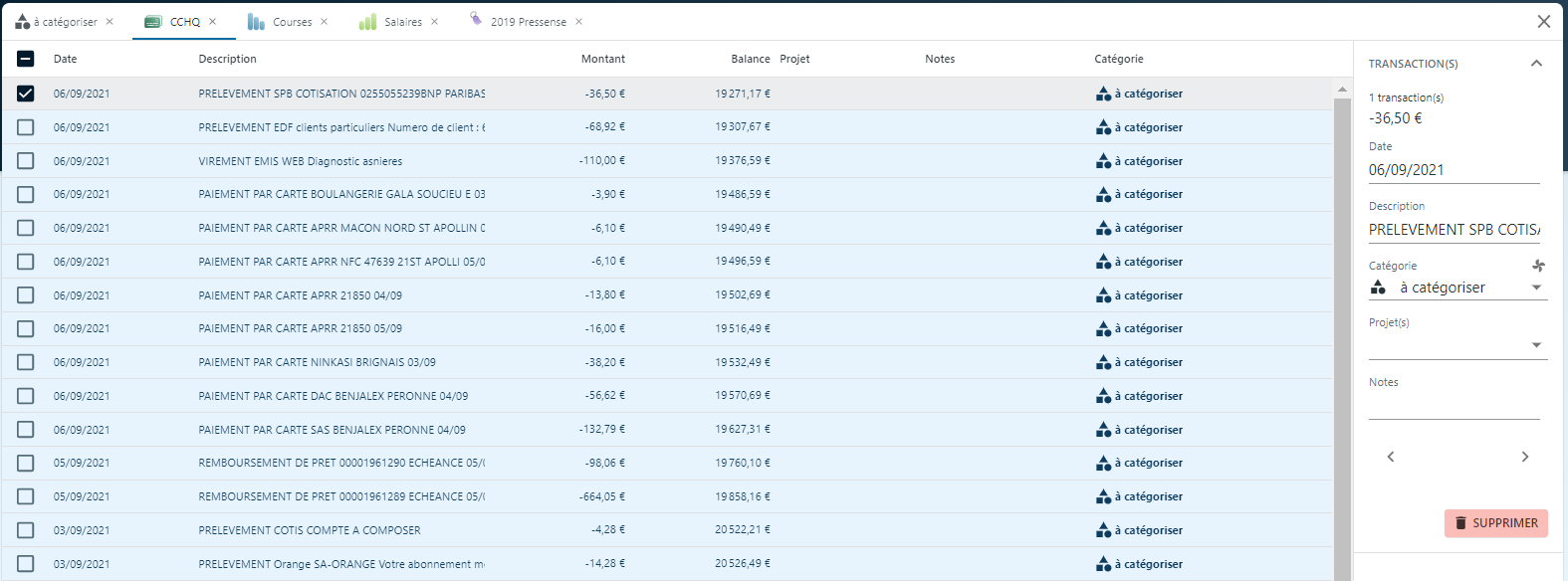
Task: Check the PRELEVEMENT EDF row checkbox
Action: click(26, 127)
